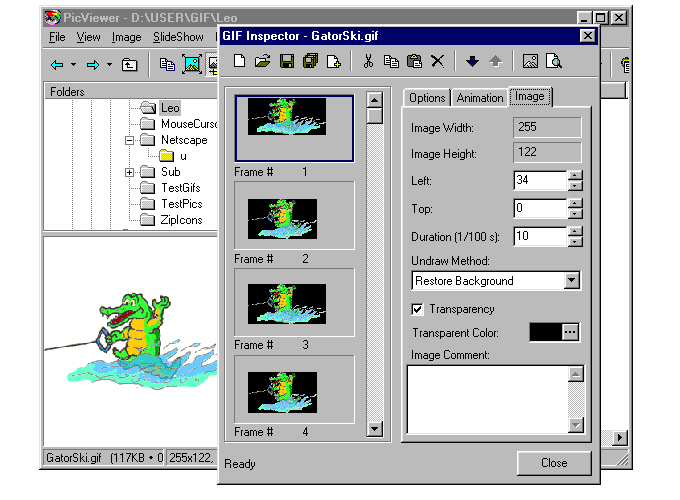The image size is (680, 500).
Task: Open PicViewer's File menu
Action: (57, 37)
